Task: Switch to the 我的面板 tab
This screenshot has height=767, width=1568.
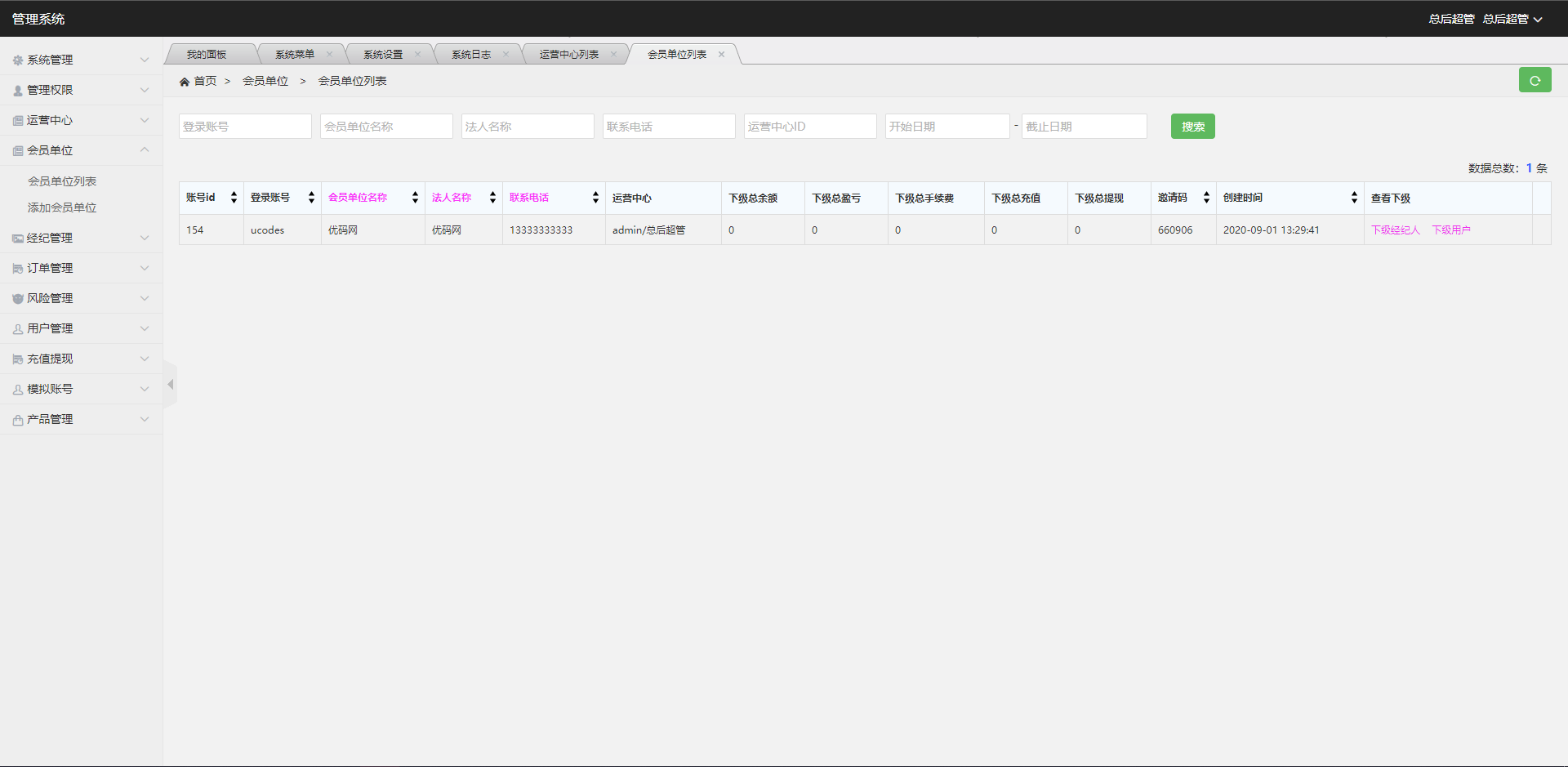Action: (x=206, y=55)
